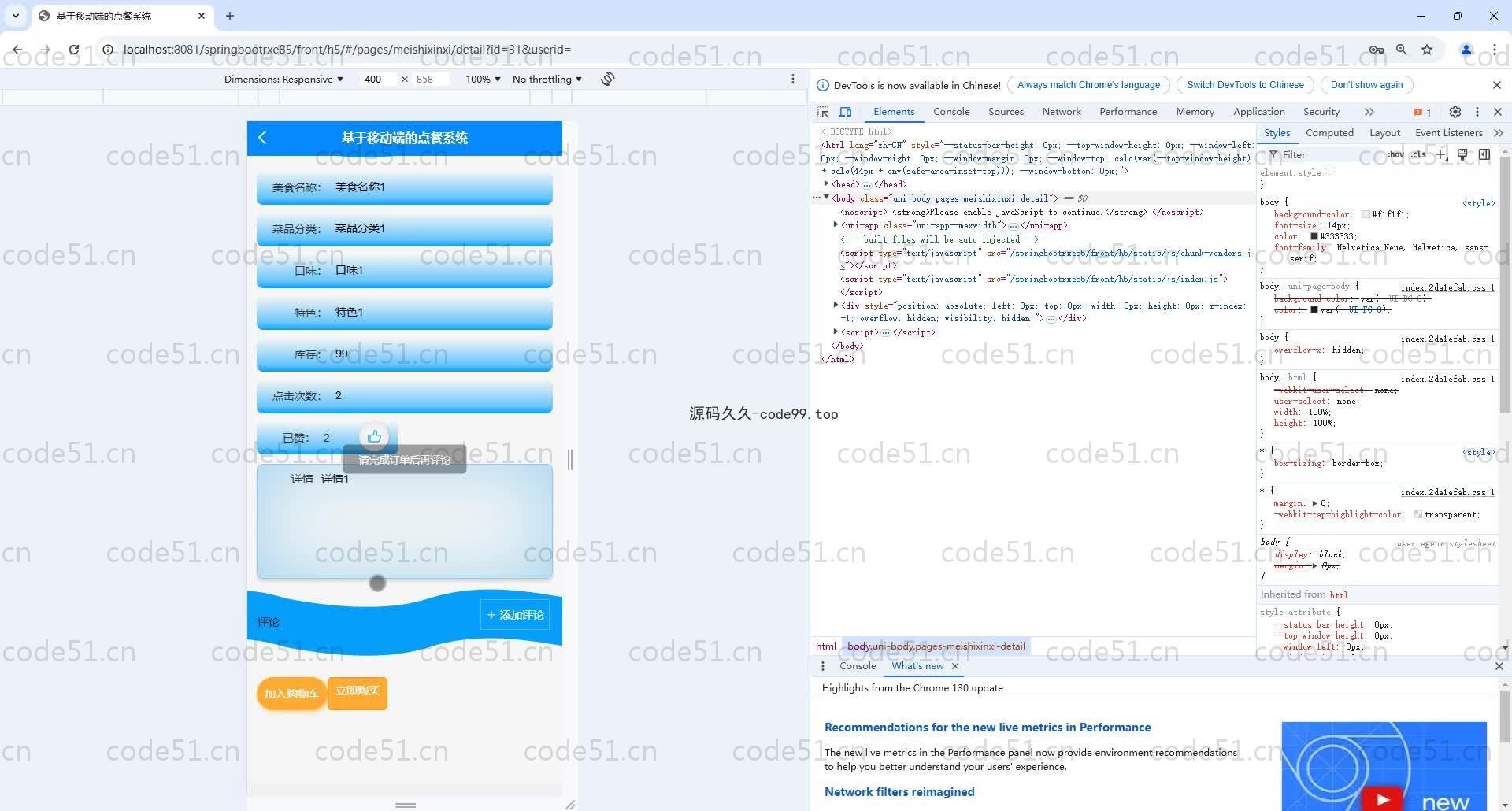
Task: Collapse the body element node
Action: point(826,198)
